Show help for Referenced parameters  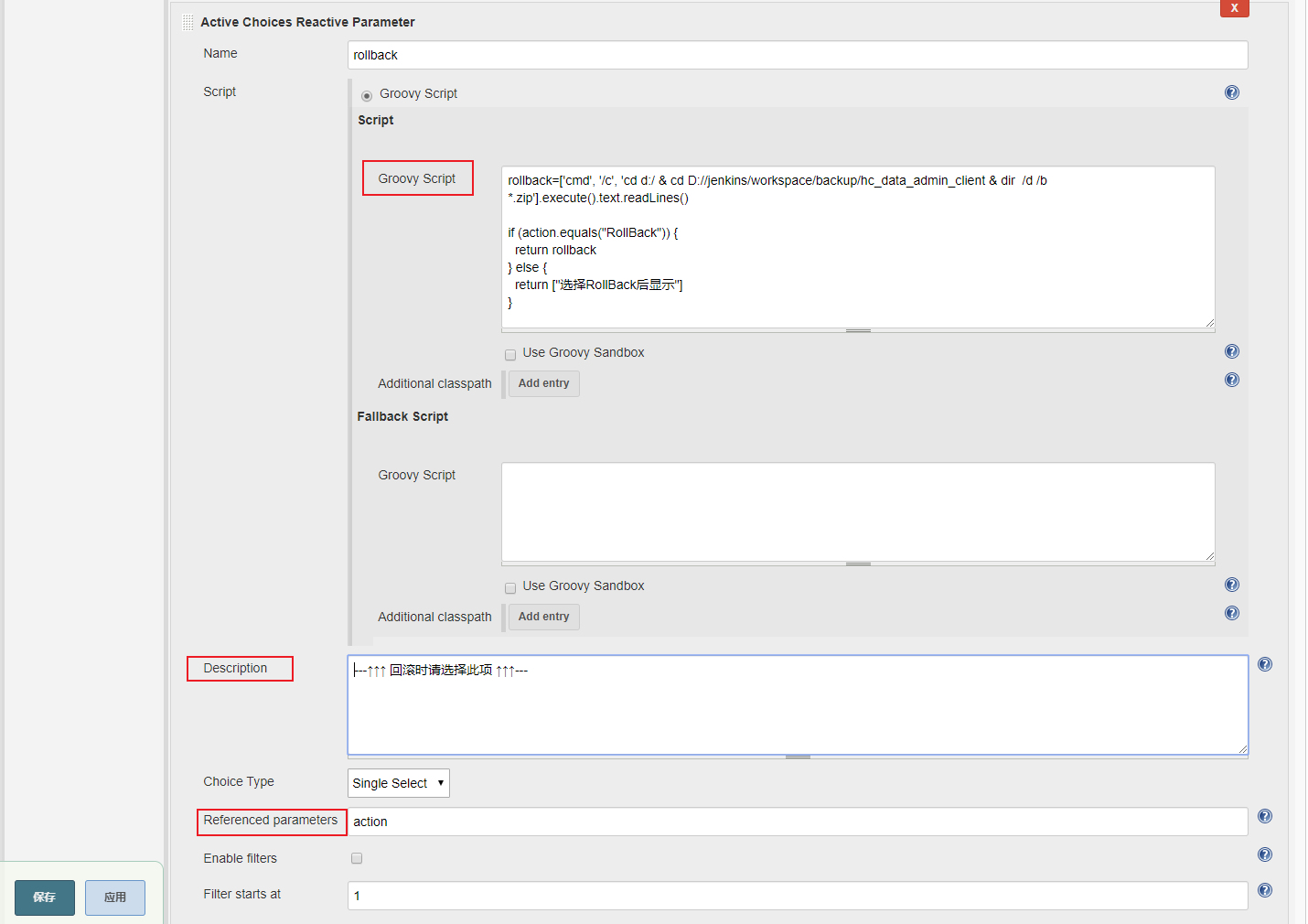point(1264,816)
